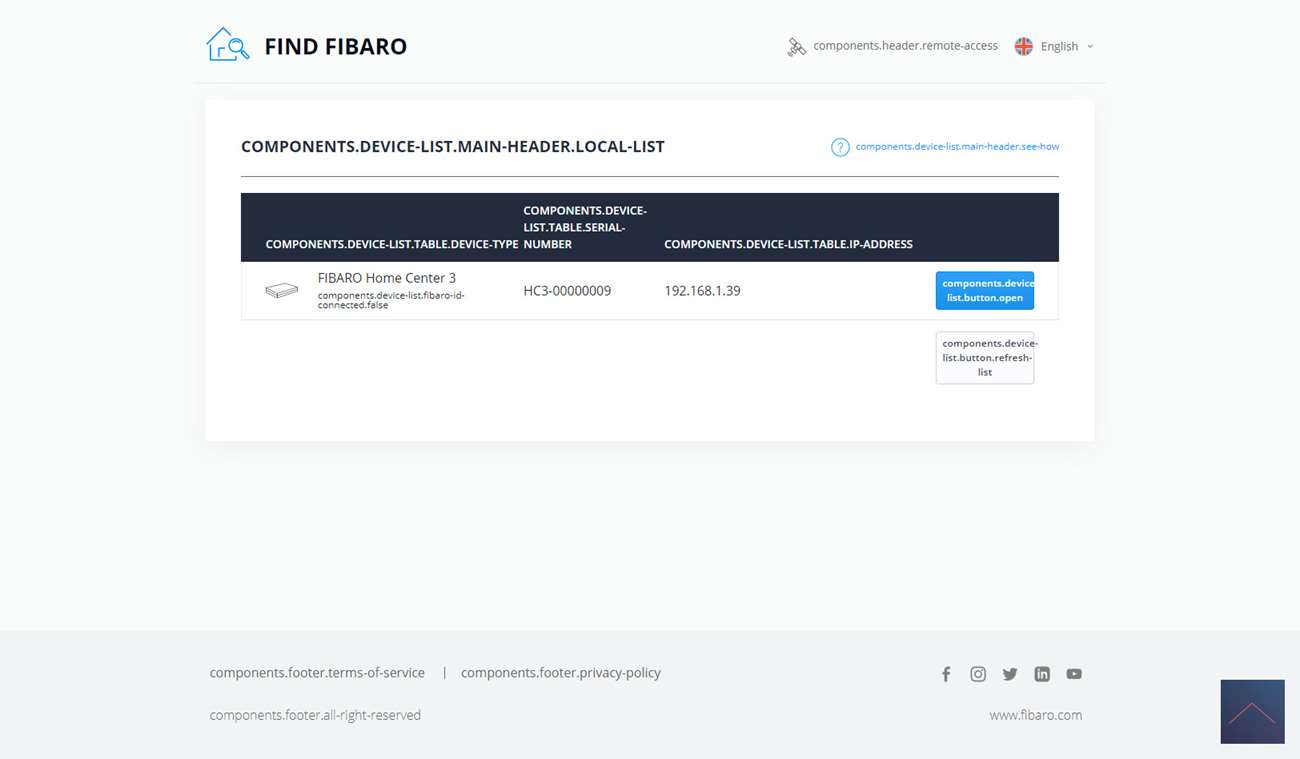Click the remote access satellite icon

[x=796, y=47]
